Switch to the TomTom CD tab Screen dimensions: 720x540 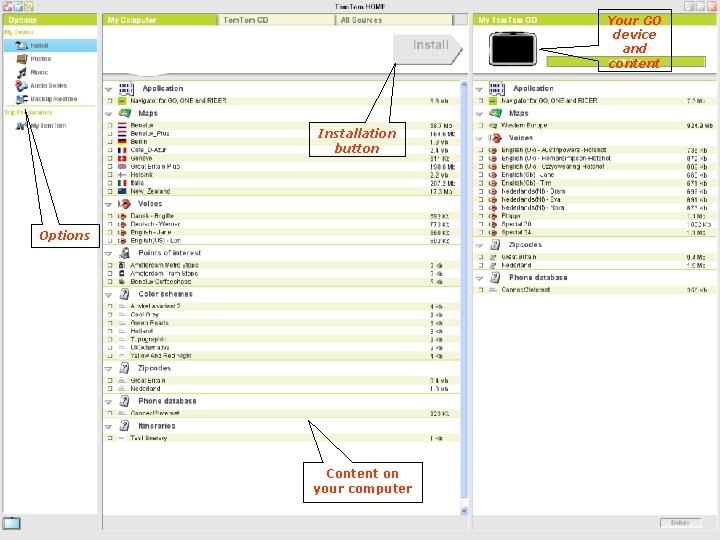[276, 20]
